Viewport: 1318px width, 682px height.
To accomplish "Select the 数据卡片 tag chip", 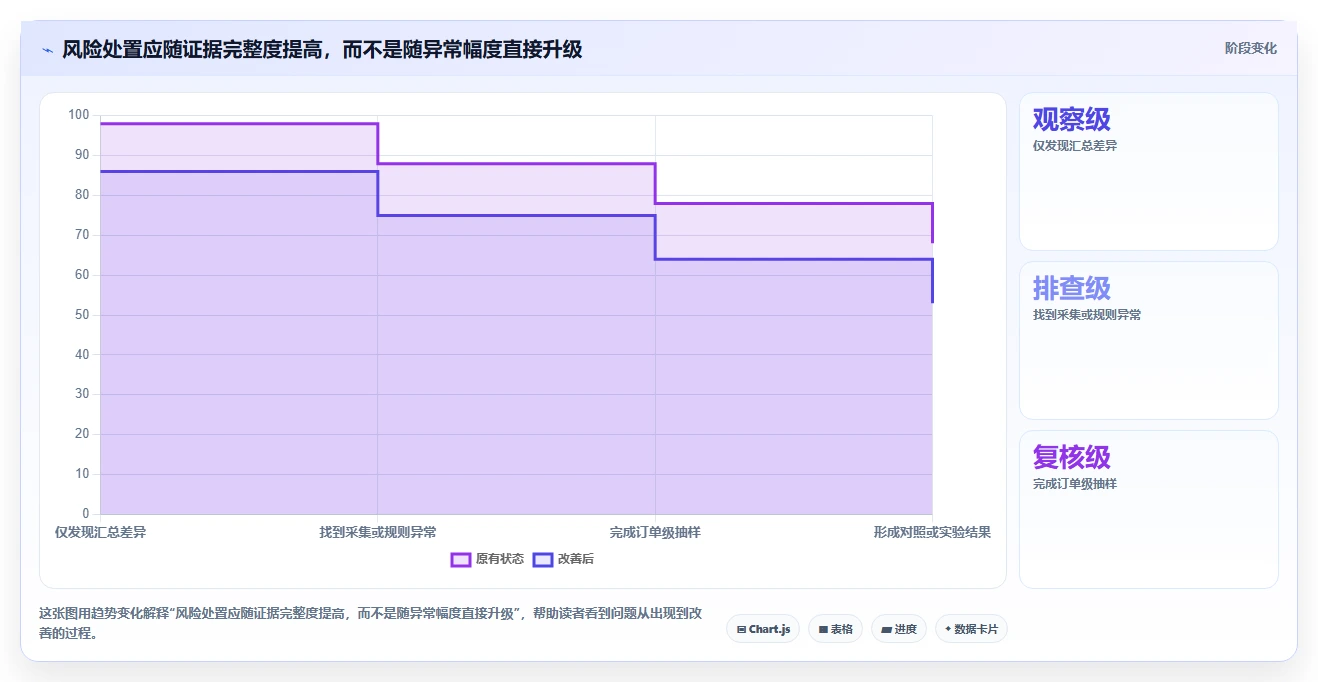I will click(971, 629).
